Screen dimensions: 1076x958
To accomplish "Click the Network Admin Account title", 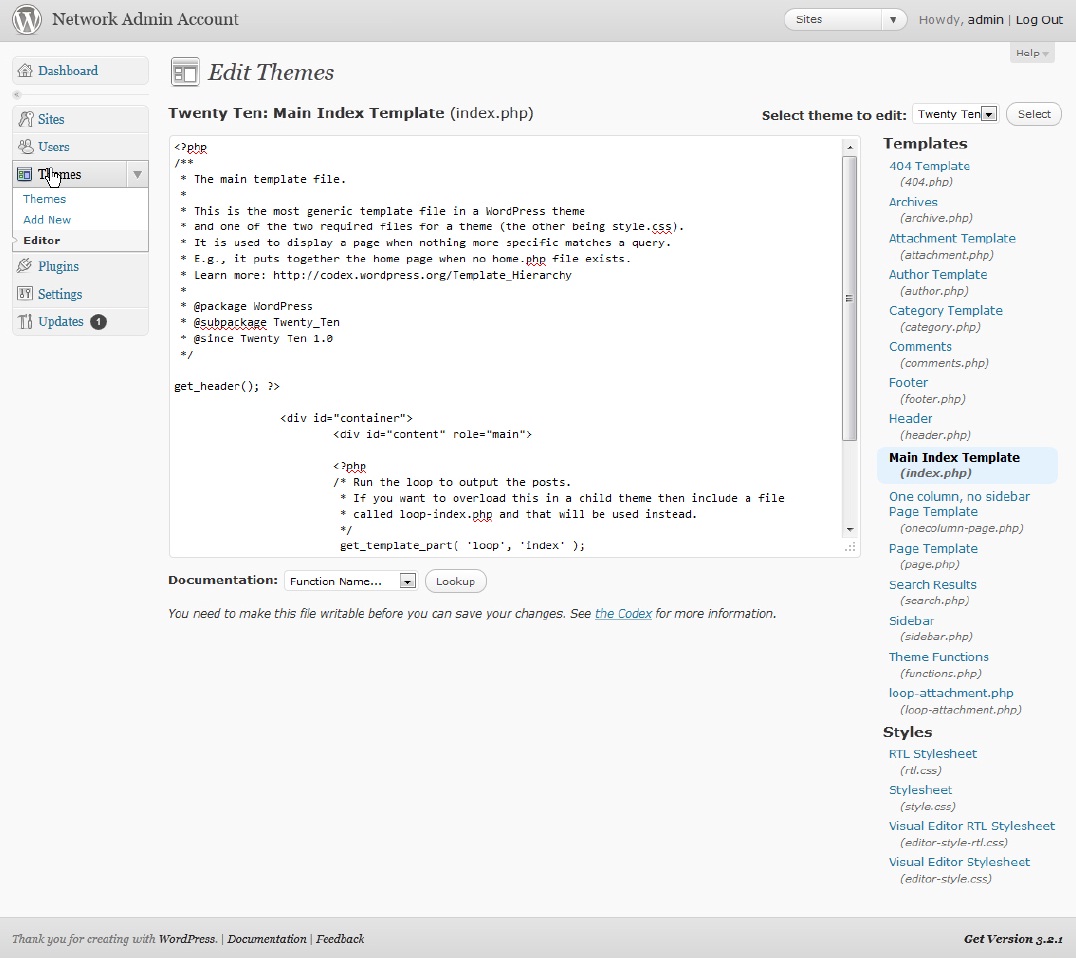I will click(x=145, y=19).
